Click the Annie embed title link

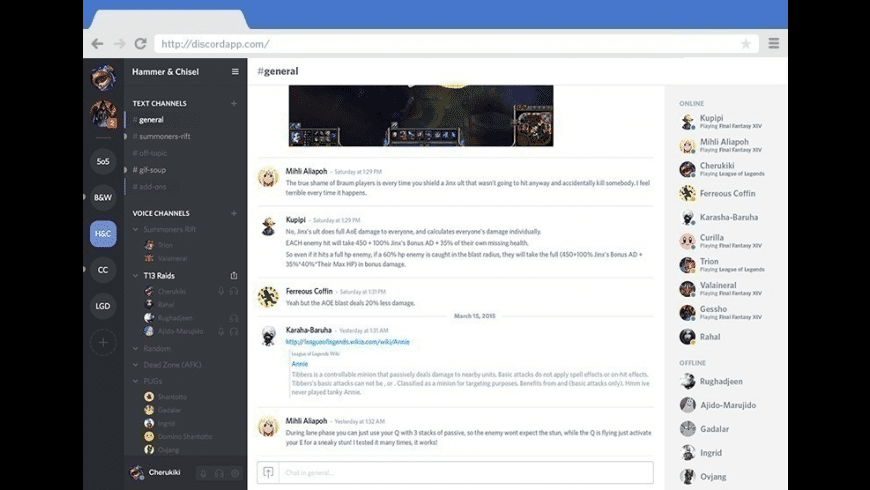(300, 364)
